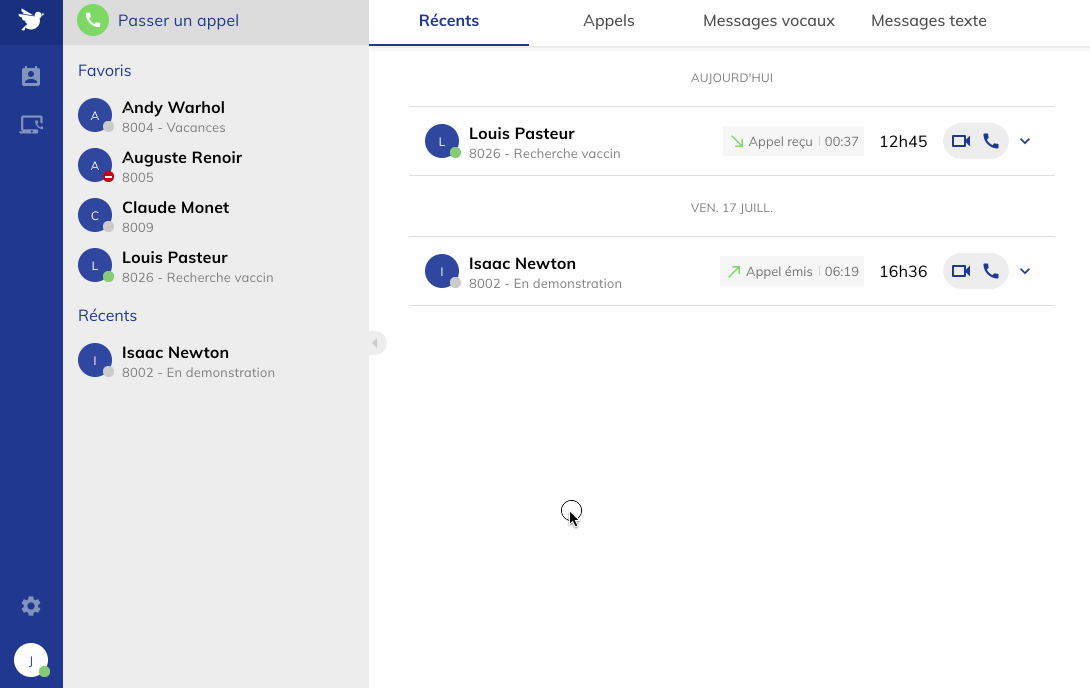Collapse the contacts sidebar with the arrow

pyautogui.click(x=376, y=343)
